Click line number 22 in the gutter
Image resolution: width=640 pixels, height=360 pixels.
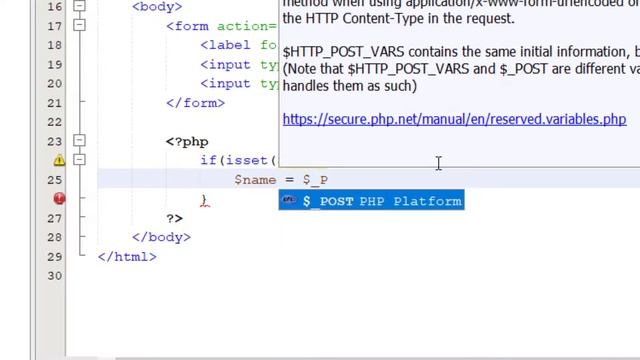tap(55, 122)
